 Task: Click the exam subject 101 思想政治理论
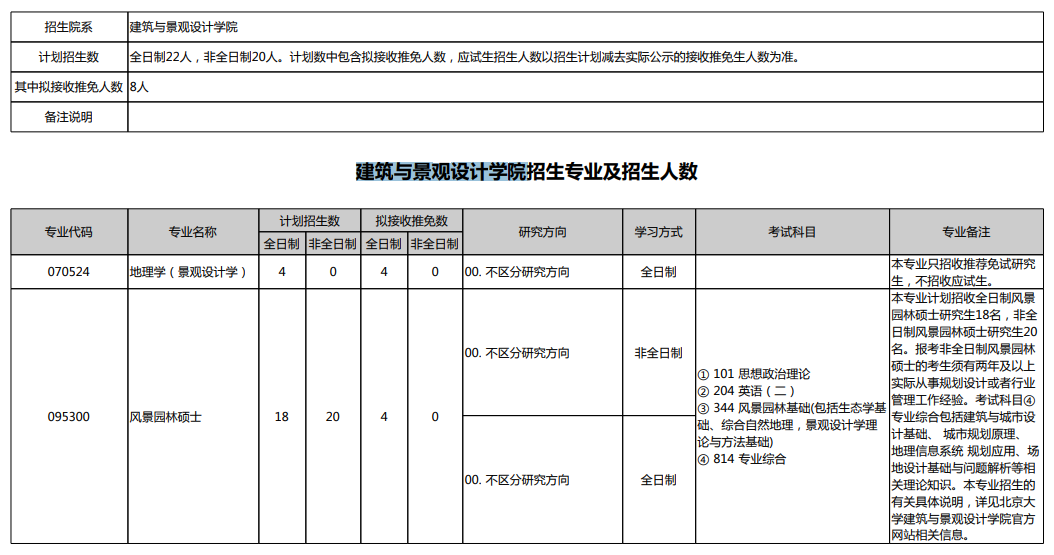click(754, 374)
